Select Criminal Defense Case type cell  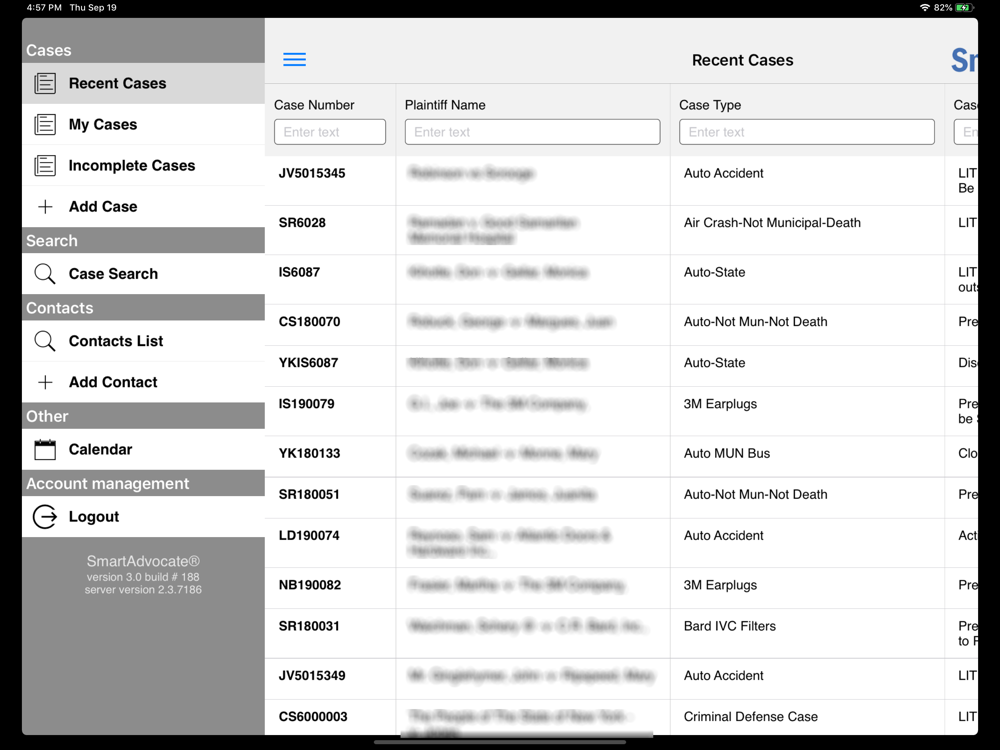[x=750, y=717]
